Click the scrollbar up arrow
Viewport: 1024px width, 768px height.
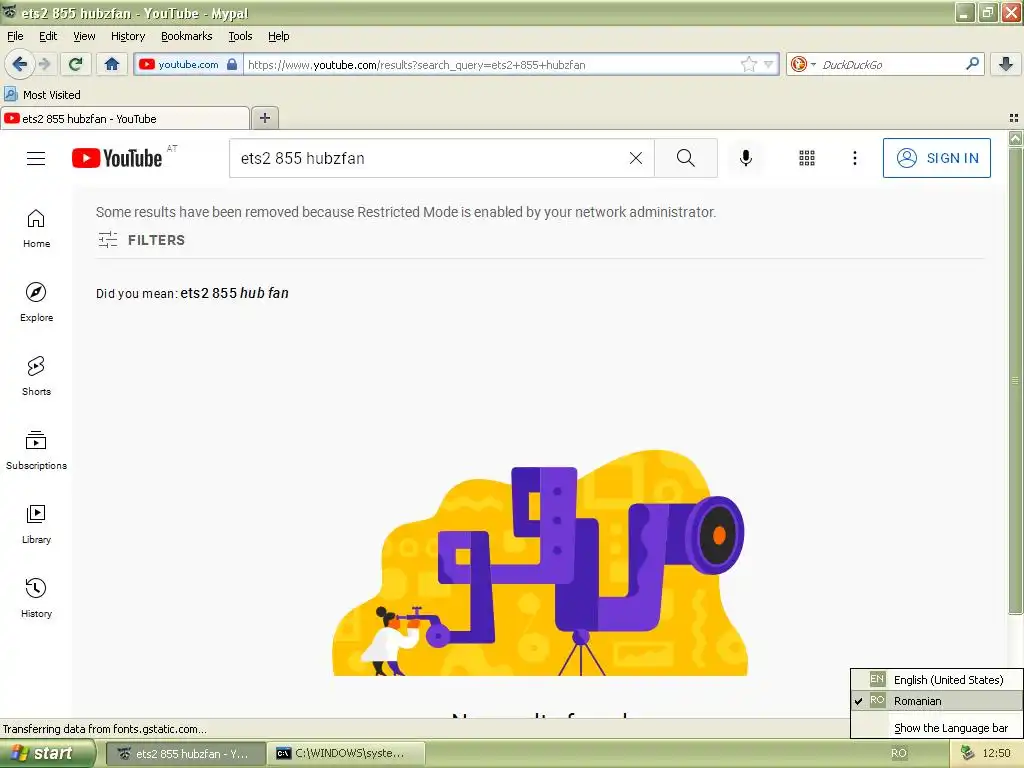[1015, 138]
